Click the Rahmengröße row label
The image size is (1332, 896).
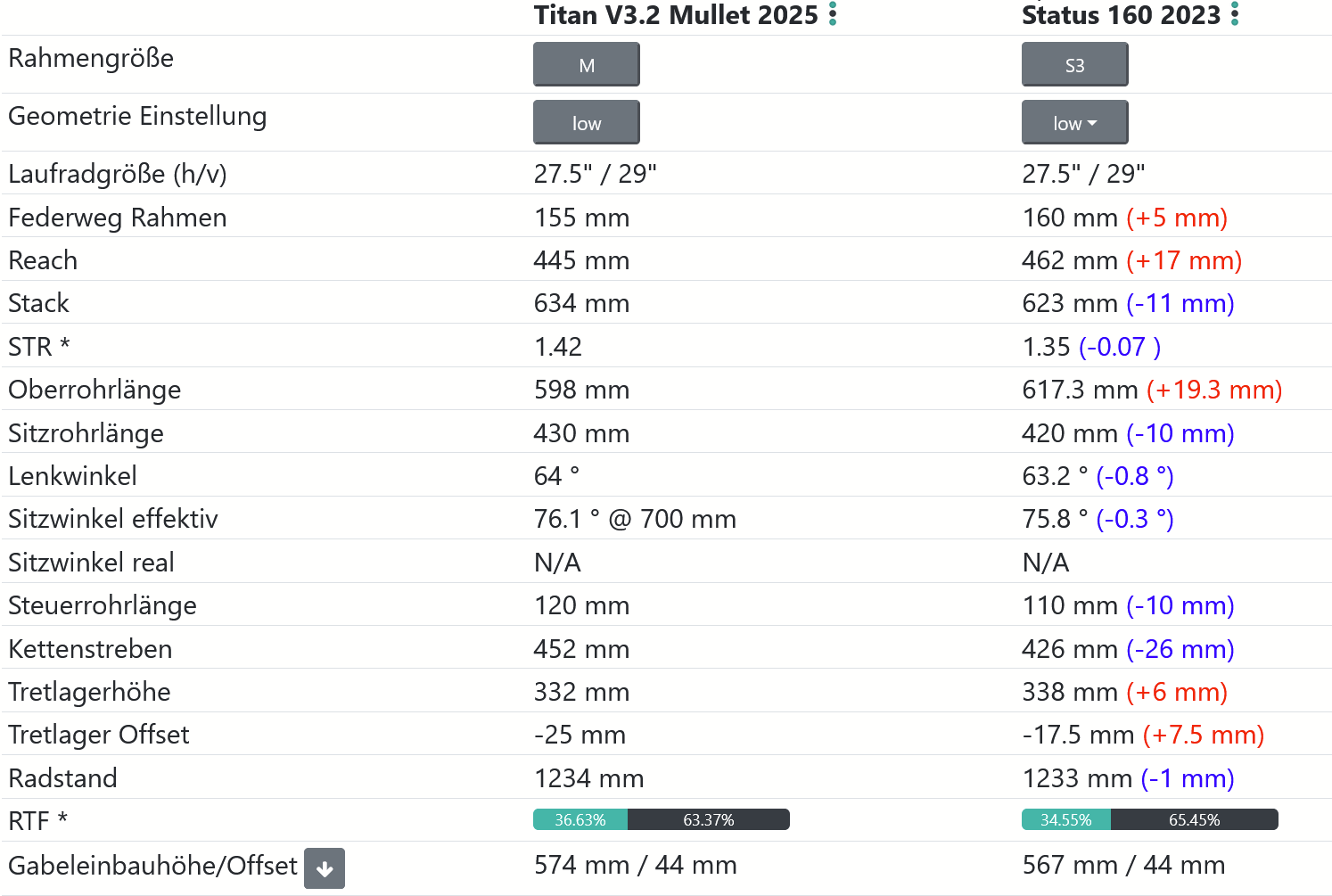pyautogui.click(x=91, y=59)
